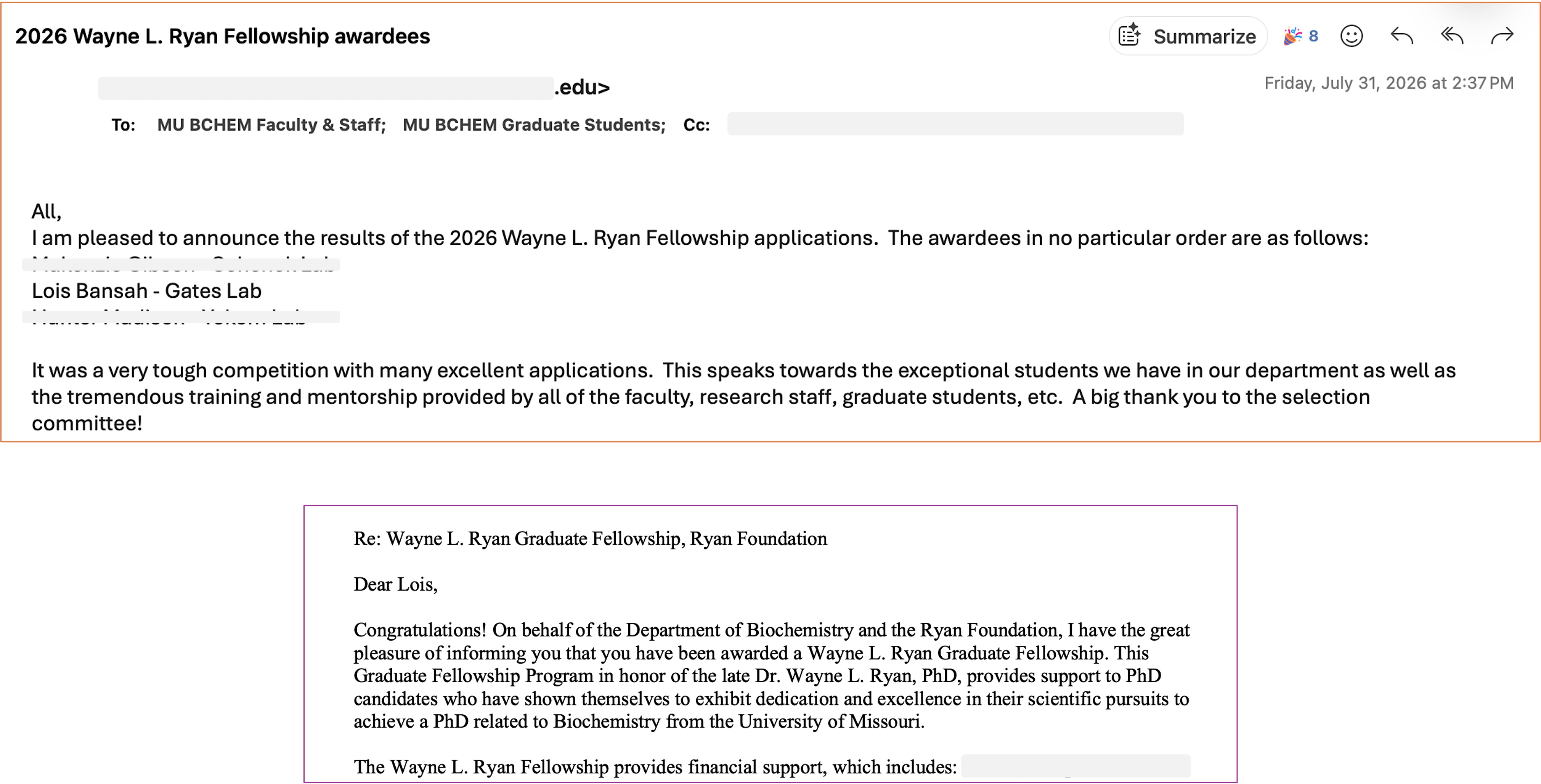The width and height of the screenshot is (1541, 784).
Task: Click the email subject title
Action: [x=223, y=37]
